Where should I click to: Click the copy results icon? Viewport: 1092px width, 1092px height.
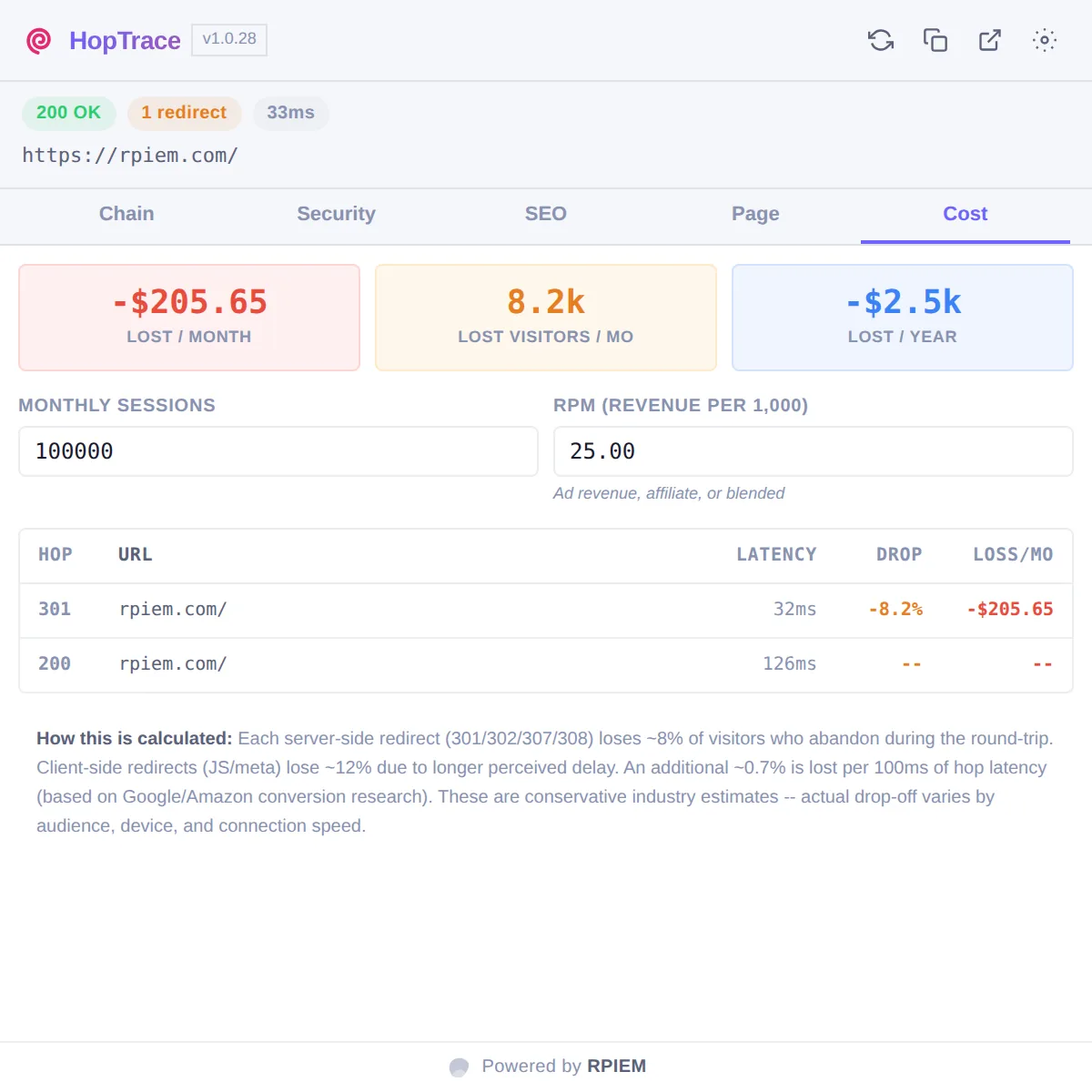coord(935,40)
